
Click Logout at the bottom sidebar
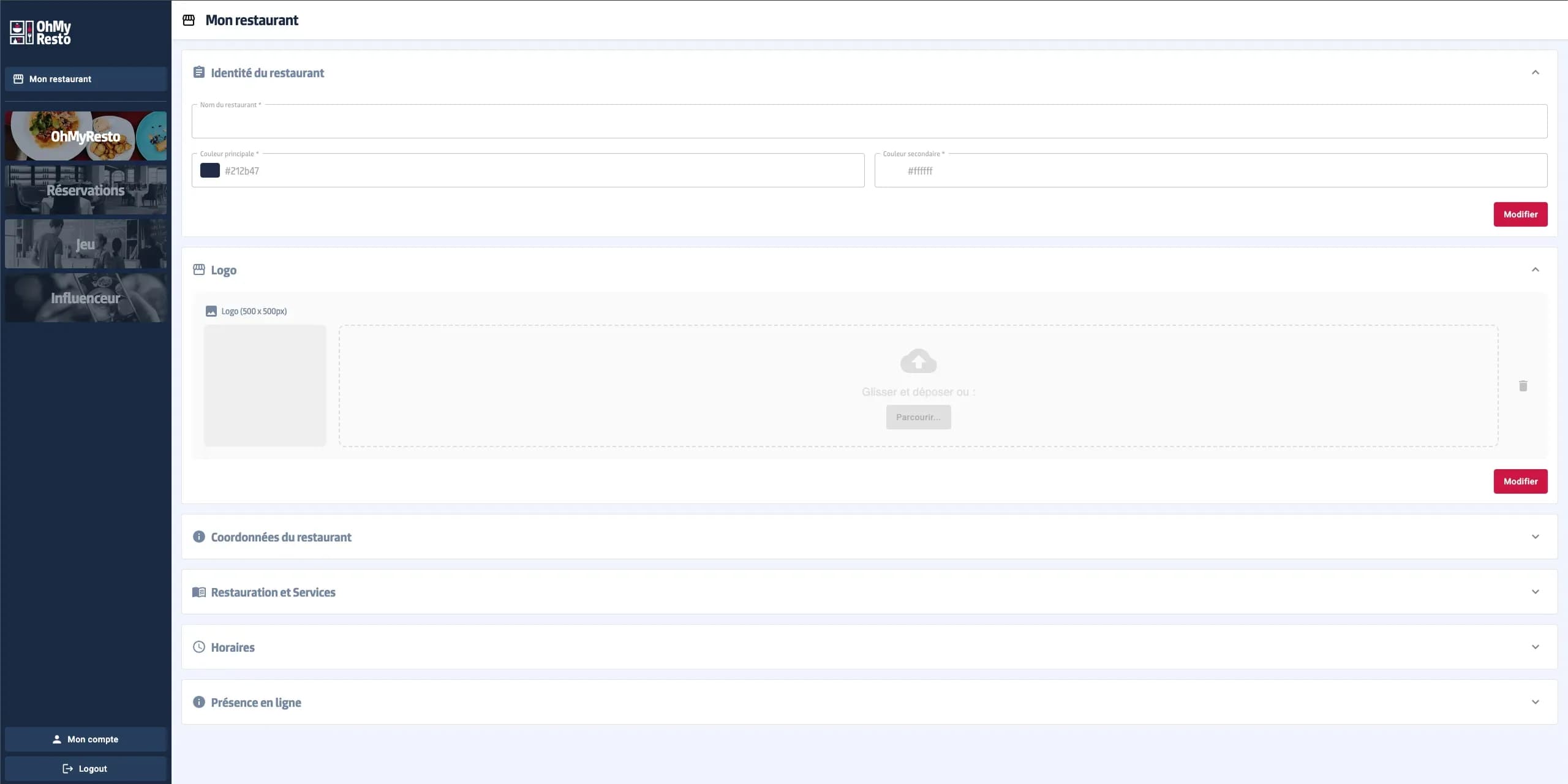click(86, 768)
